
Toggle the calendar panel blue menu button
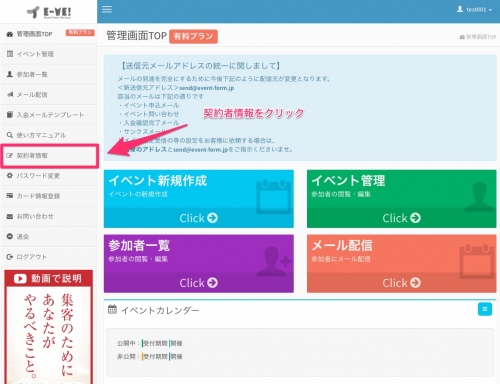[485, 309]
